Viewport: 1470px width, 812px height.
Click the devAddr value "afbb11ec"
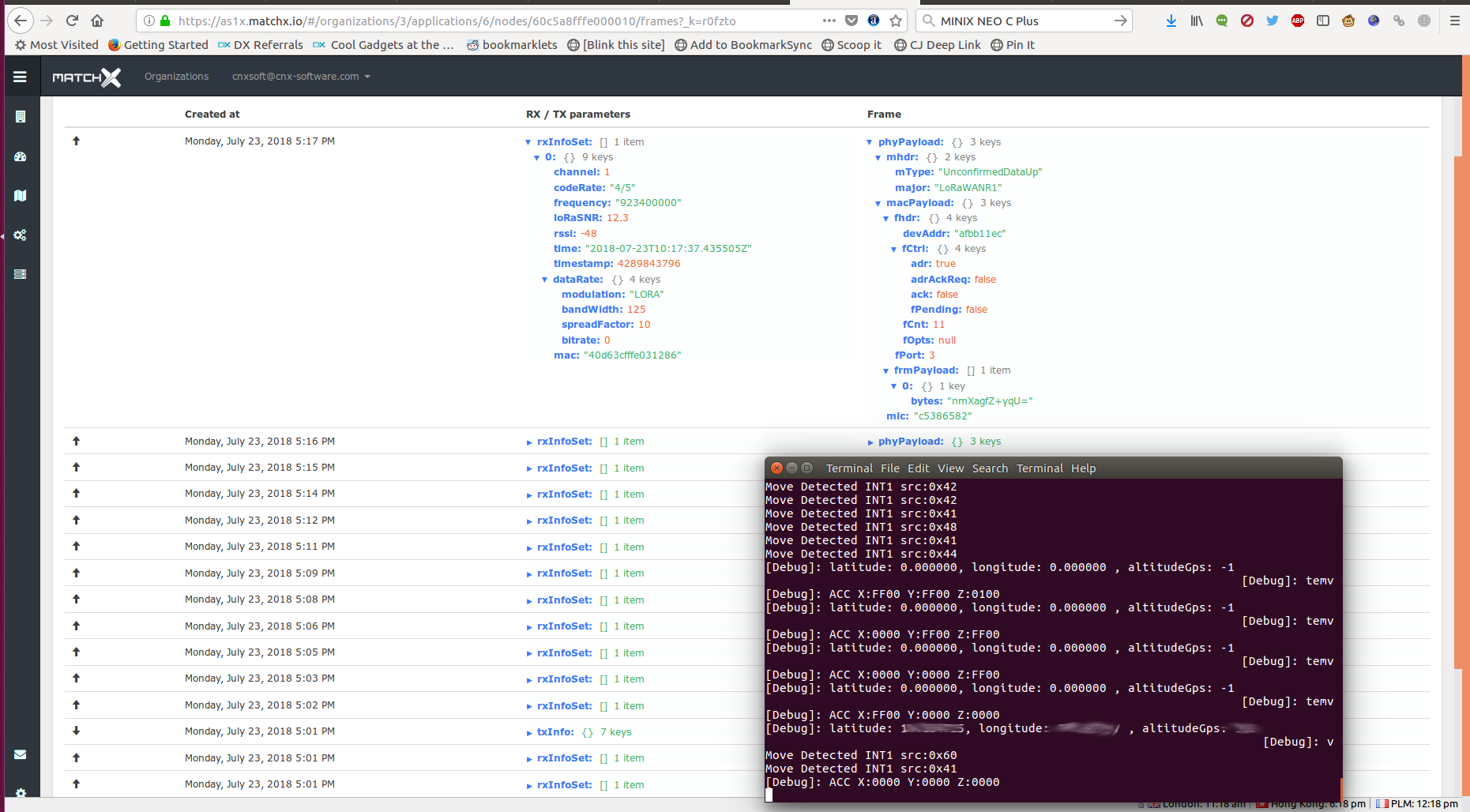pyautogui.click(x=979, y=234)
